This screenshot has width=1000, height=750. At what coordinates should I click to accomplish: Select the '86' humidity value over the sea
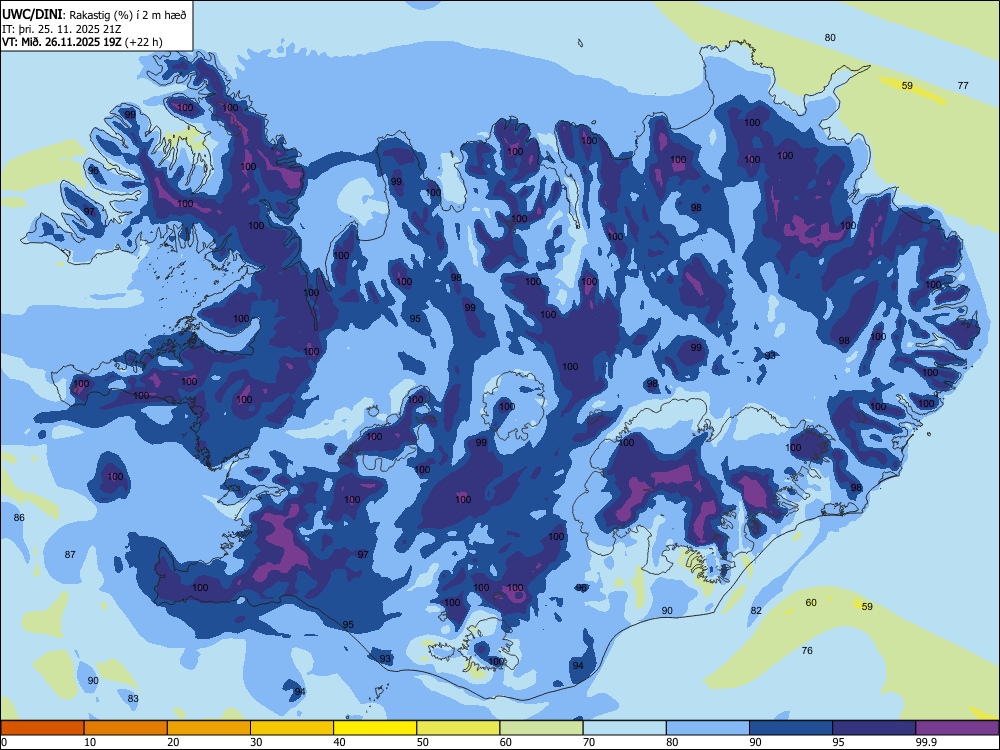[19, 517]
